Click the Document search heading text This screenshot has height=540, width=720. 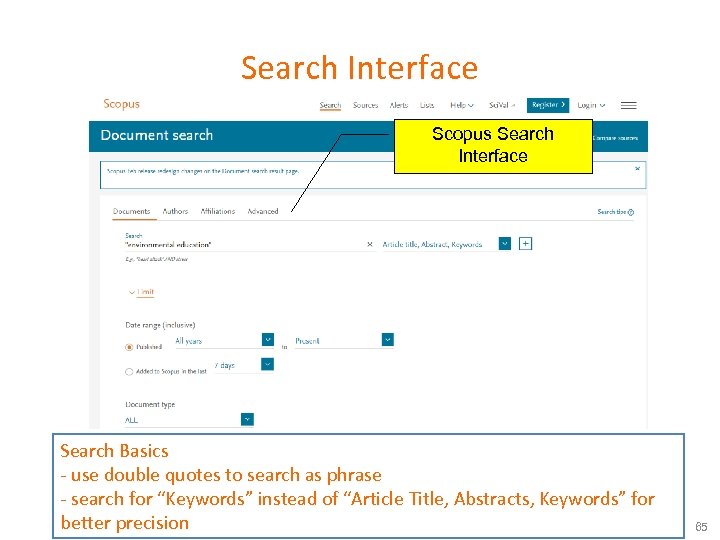[157, 135]
